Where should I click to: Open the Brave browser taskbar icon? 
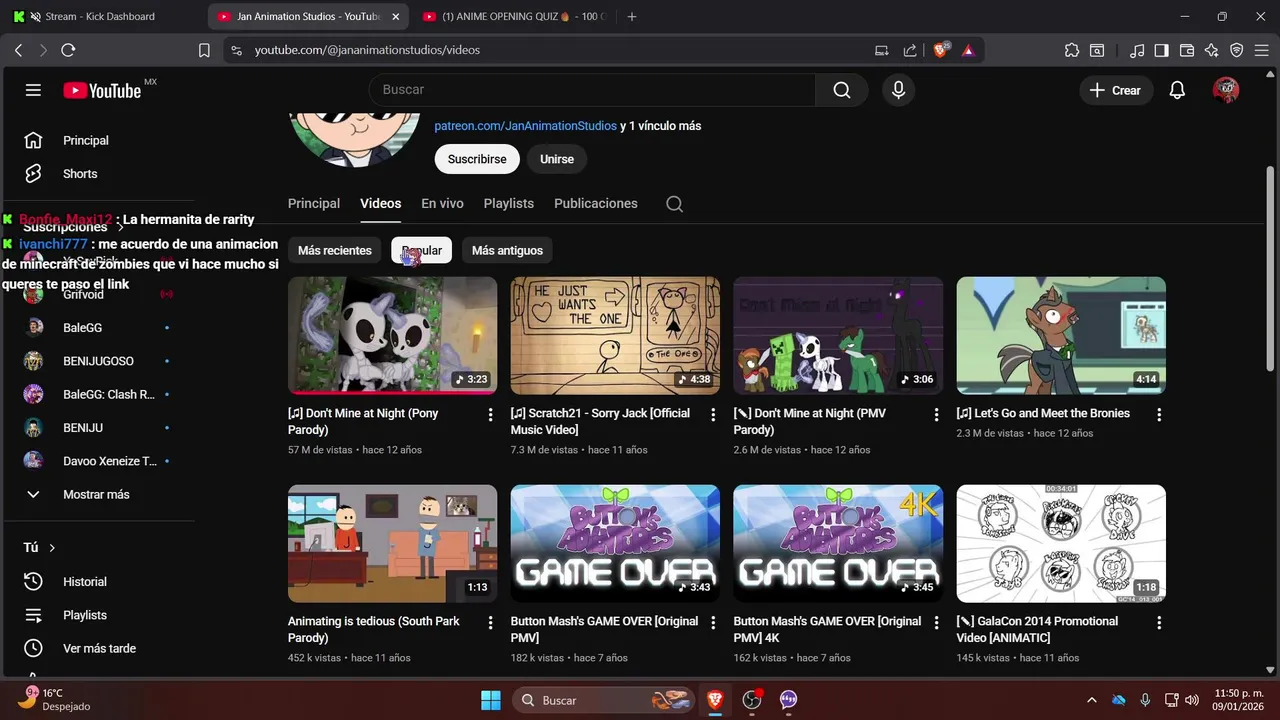[715, 700]
